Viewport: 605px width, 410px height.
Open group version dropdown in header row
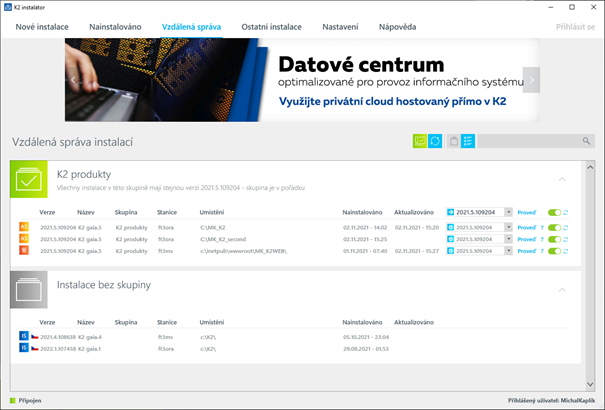click(x=509, y=212)
